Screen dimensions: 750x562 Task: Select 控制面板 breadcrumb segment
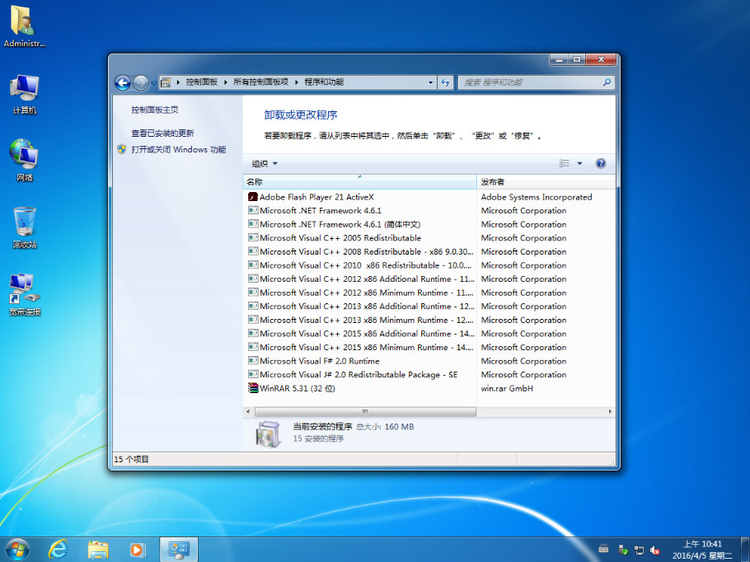pos(201,82)
